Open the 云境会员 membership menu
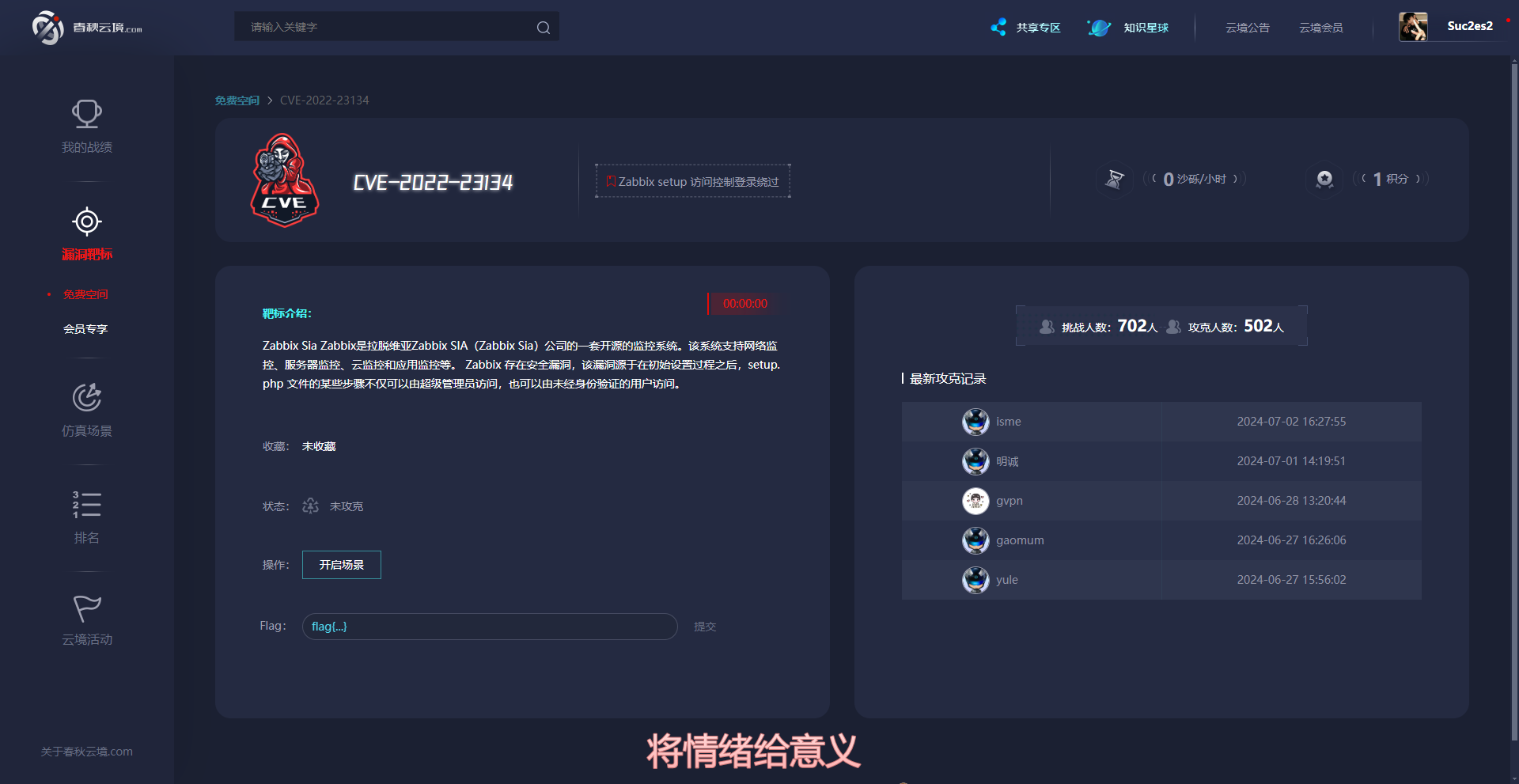The width and height of the screenshot is (1519, 784). (x=1321, y=28)
